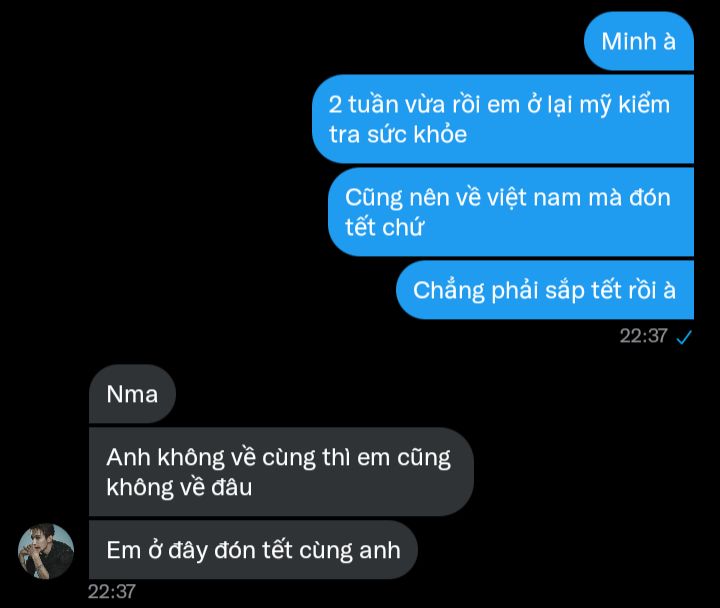Viewport: 720px width, 608px height.
Task: Select the "Chẳng phải sắp tết rồi à" bubble
Action: (545, 290)
